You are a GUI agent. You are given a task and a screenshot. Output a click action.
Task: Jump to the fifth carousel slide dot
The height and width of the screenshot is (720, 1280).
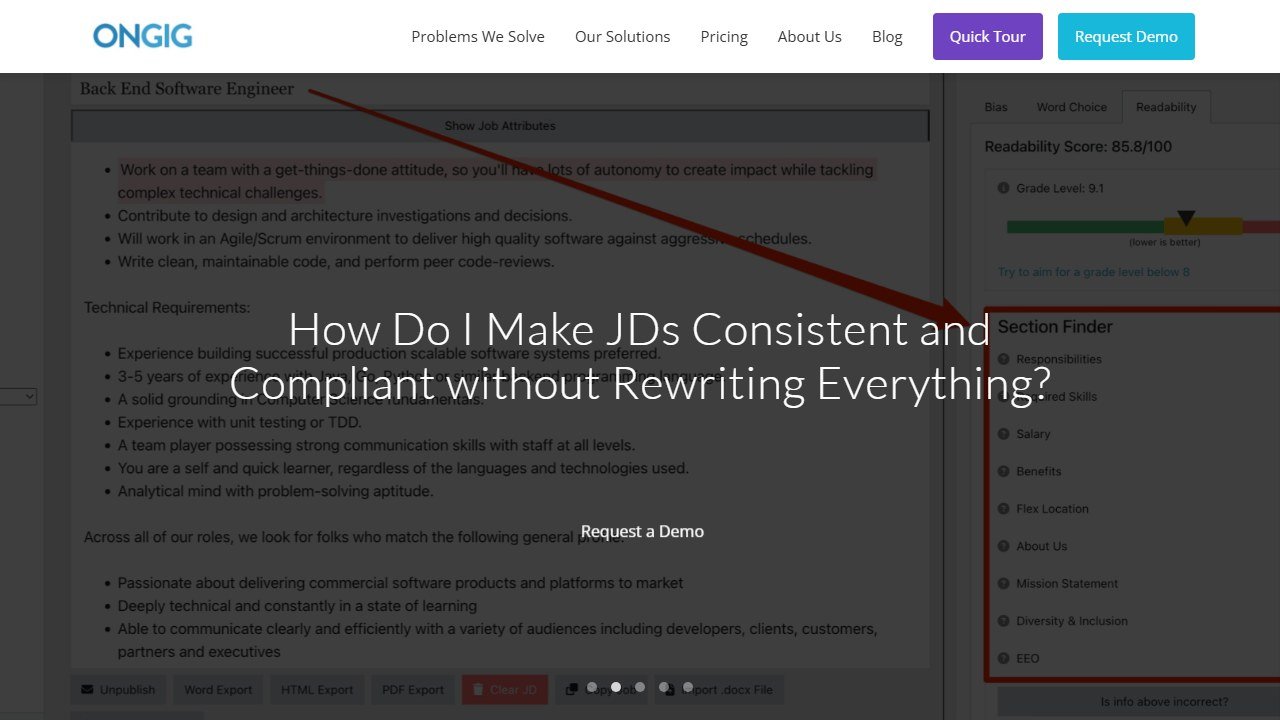coord(688,687)
